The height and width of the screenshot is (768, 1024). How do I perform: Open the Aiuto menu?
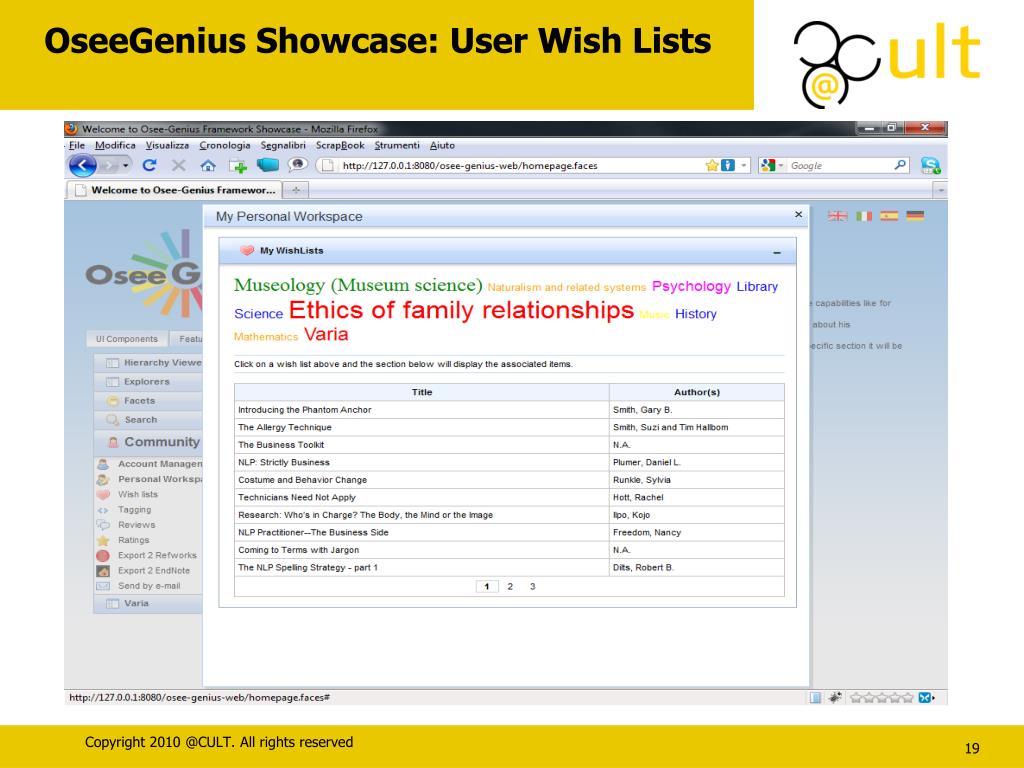[442, 146]
